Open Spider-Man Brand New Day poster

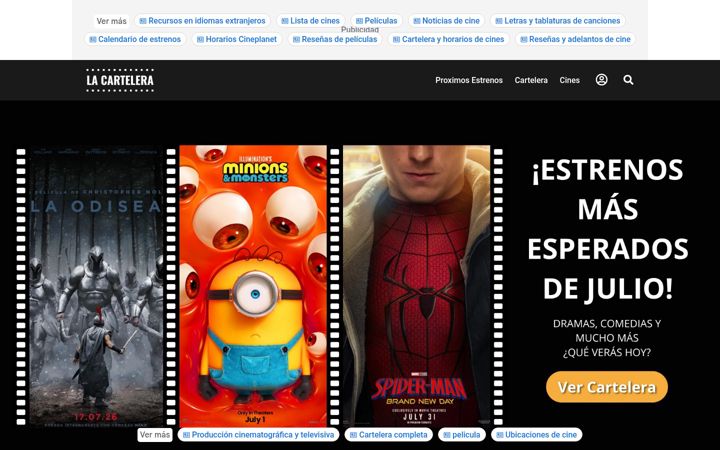(x=416, y=286)
